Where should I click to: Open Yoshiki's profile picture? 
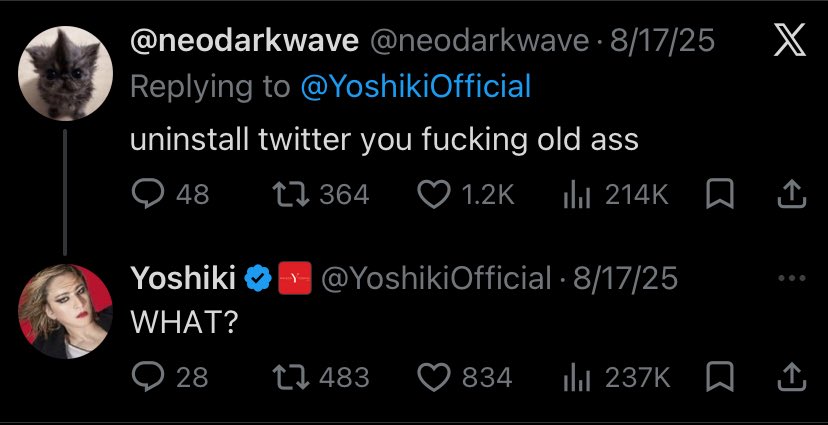(65, 311)
